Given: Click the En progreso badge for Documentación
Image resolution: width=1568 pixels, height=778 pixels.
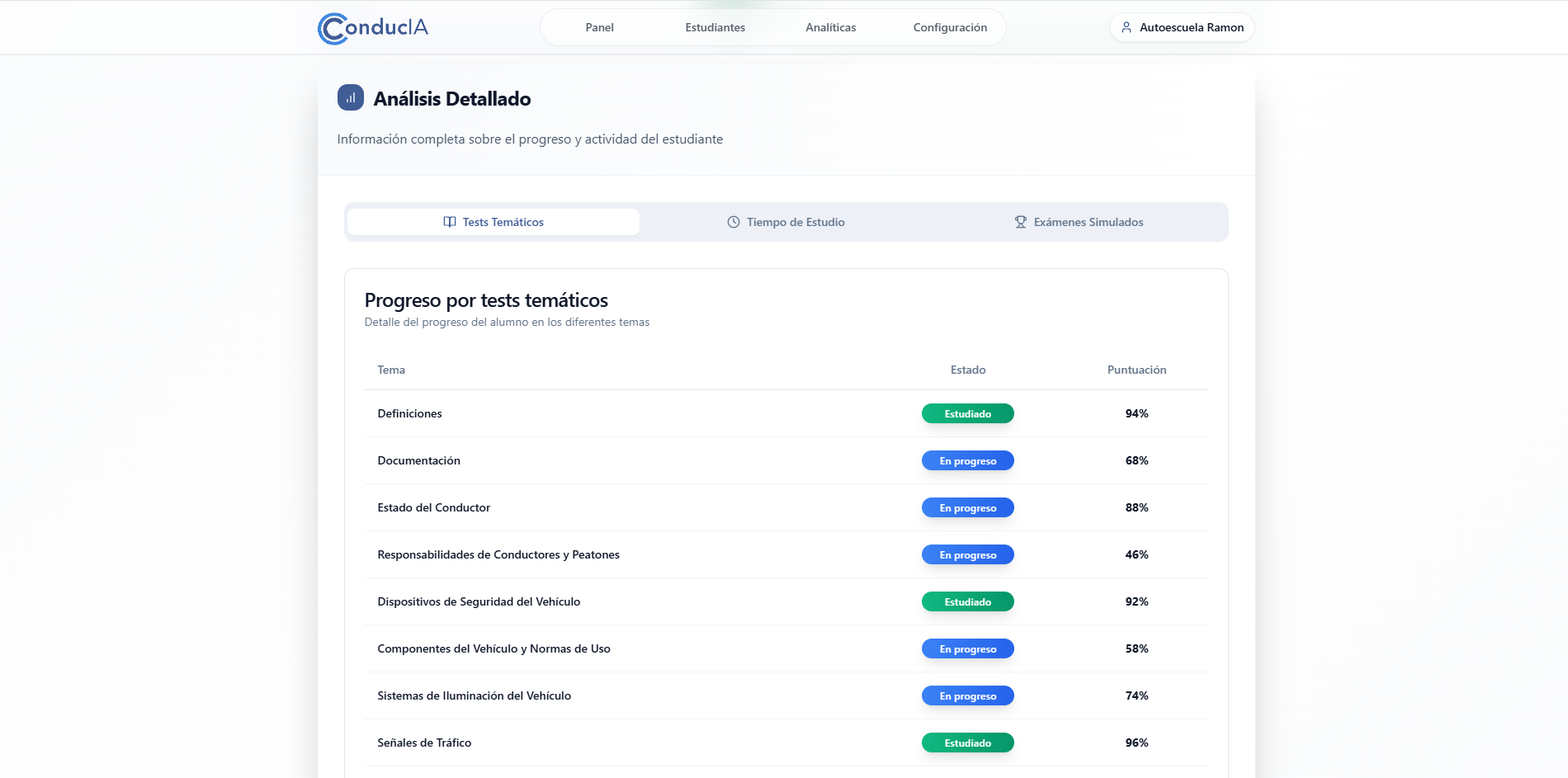Looking at the screenshot, I should pos(967,460).
